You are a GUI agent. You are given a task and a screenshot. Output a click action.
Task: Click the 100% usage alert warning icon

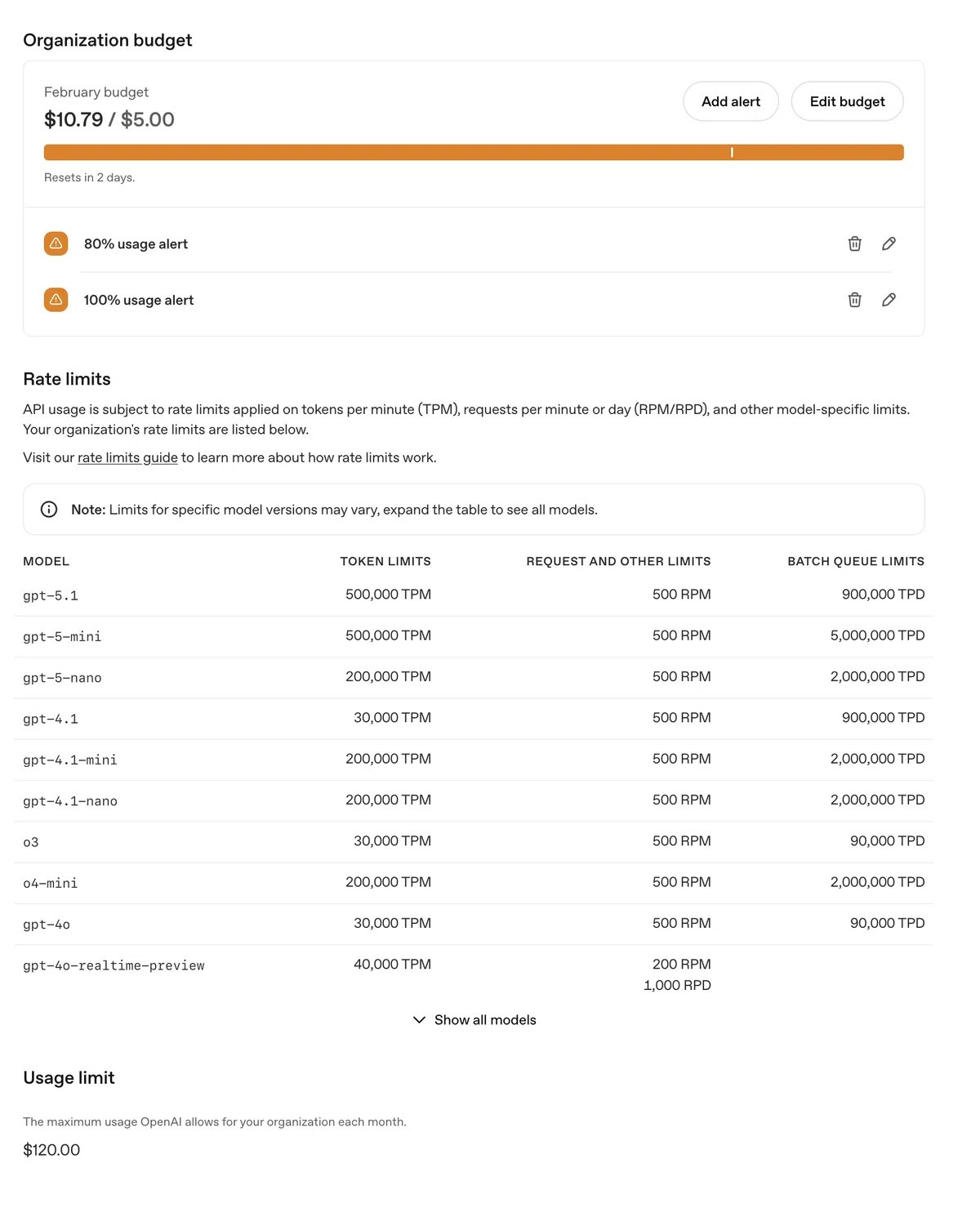pos(56,300)
